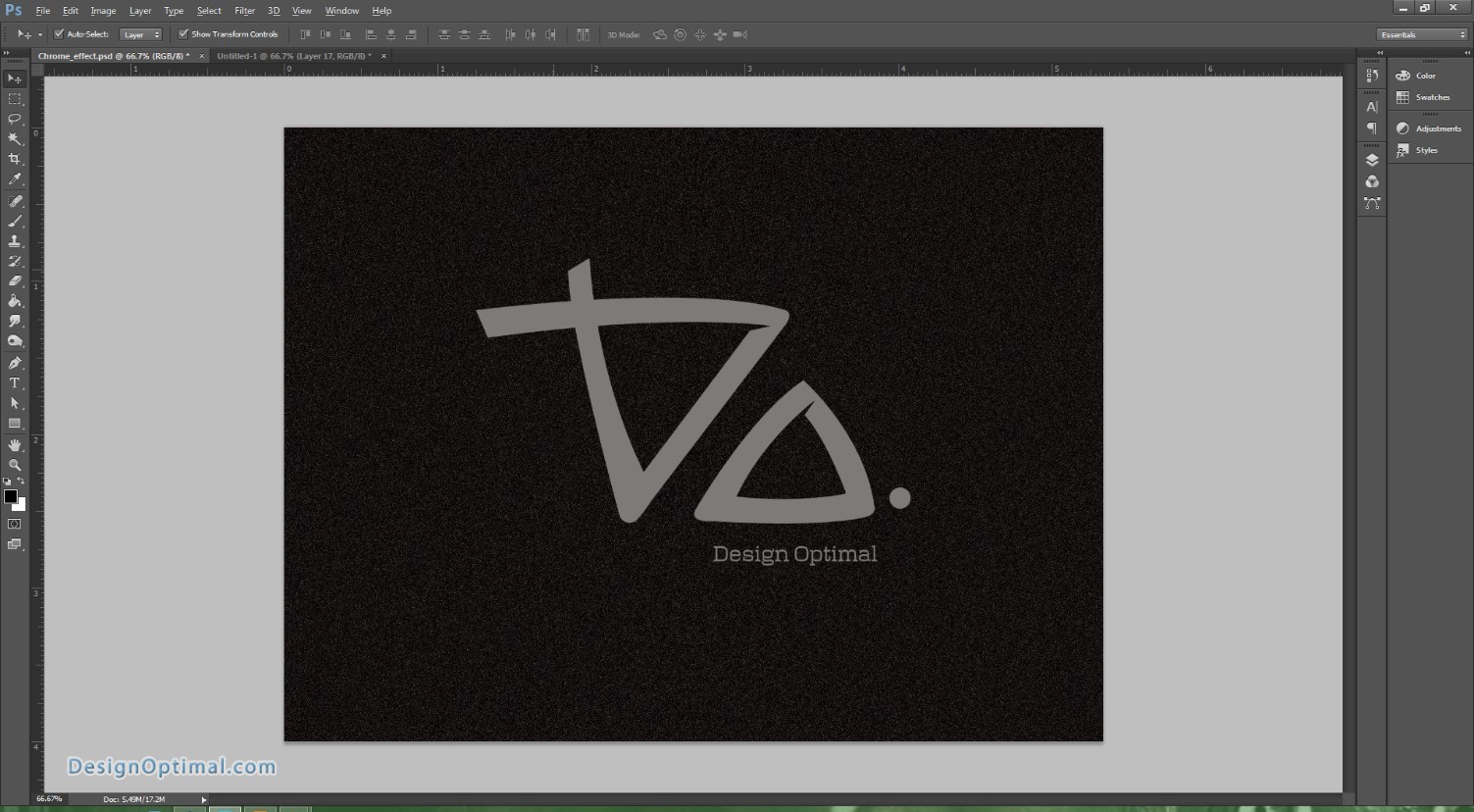The width and height of the screenshot is (1474, 812).
Task: Select the Brush tool
Action: click(15, 221)
